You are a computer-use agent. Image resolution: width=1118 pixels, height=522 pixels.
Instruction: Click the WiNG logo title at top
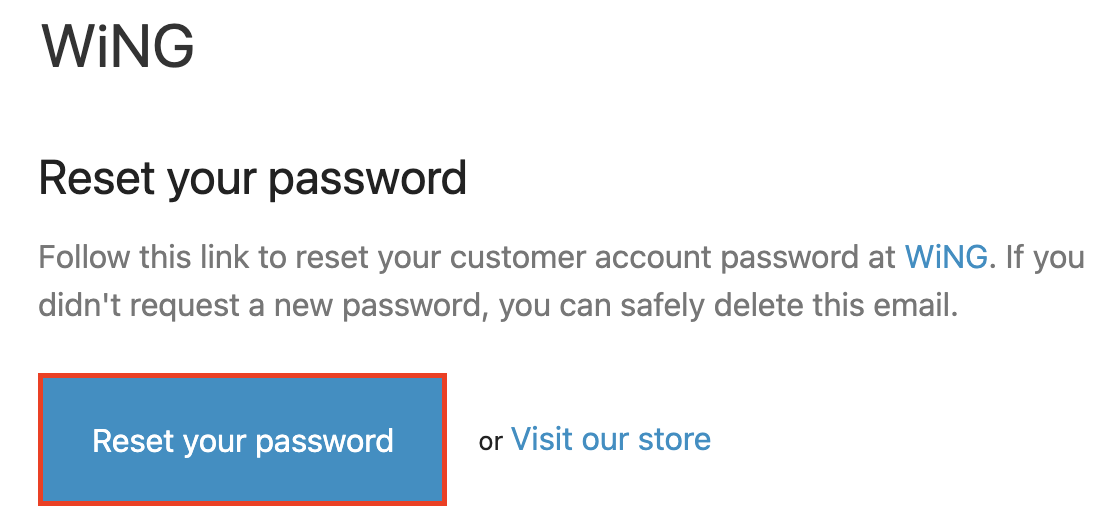click(x=118, y=46)
